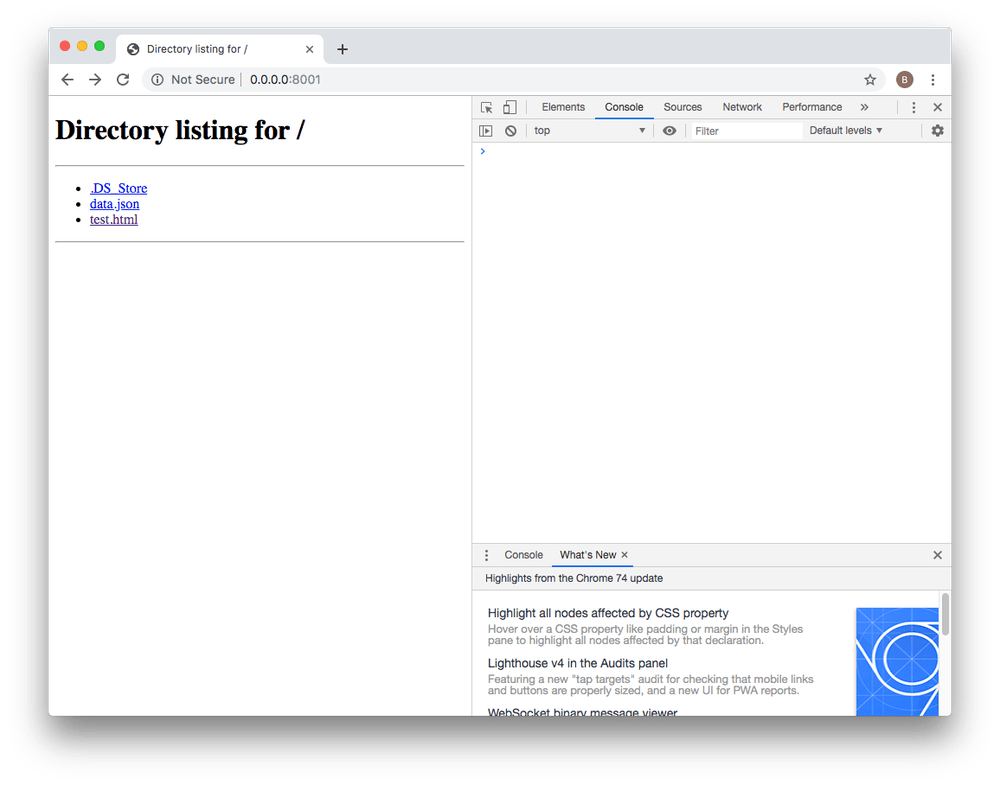The height and width of the screenshot is (785, 1000).
Task: Open the Default levels dropdown
Action: (x=843, y=130)
